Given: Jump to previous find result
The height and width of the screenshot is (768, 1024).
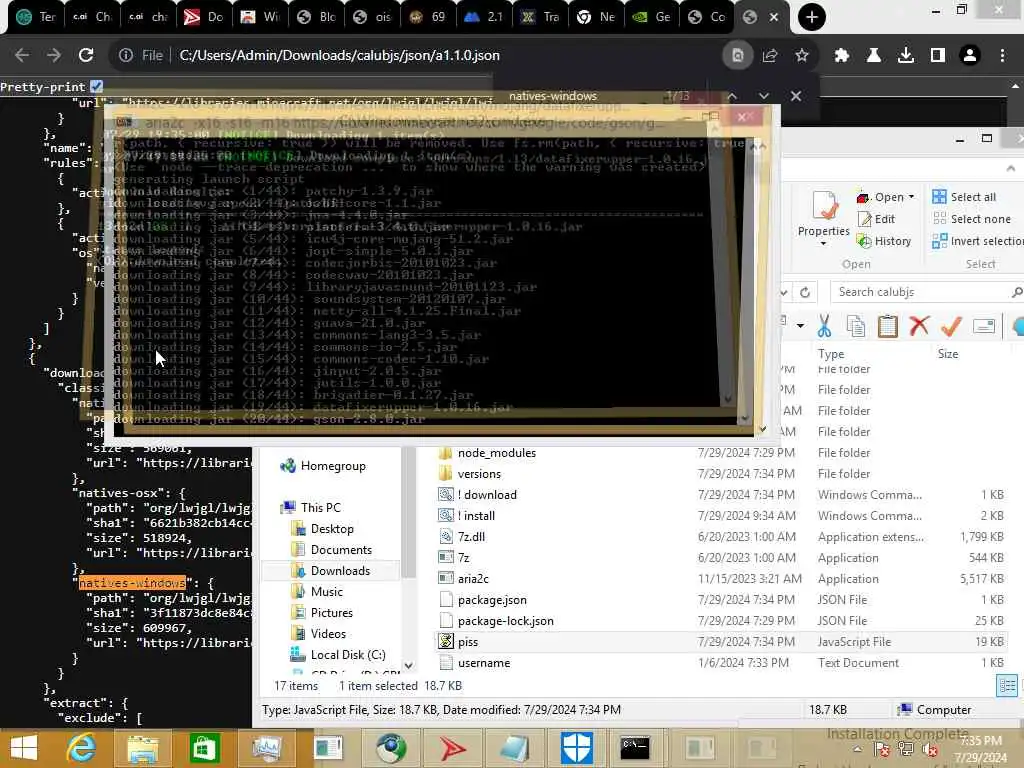Looking at the screenshot, I should point(732,96).
